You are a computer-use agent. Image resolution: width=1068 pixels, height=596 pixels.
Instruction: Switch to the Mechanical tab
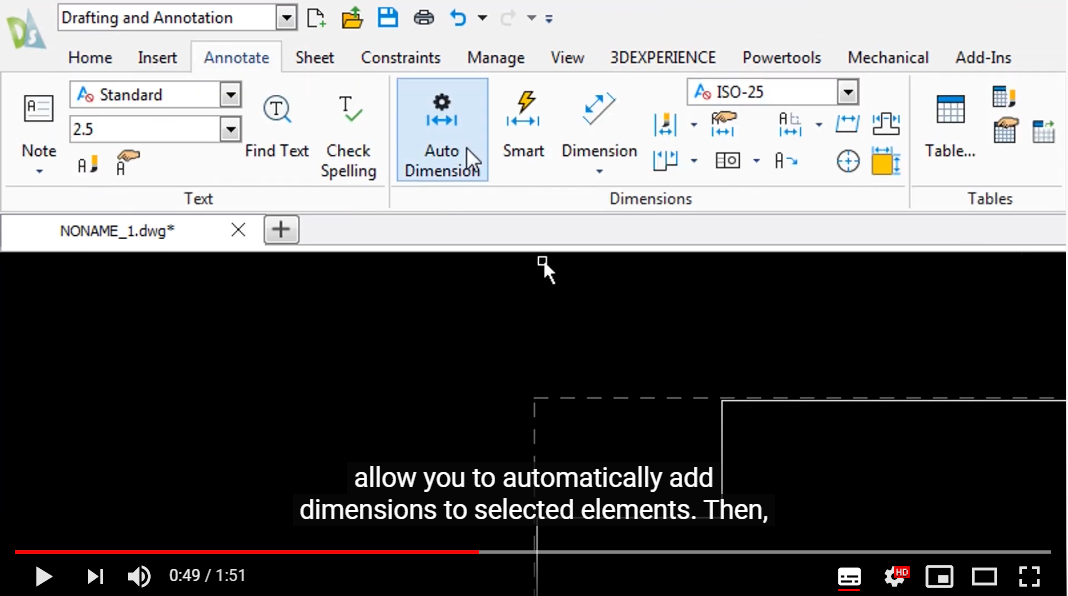click(888, 58)
